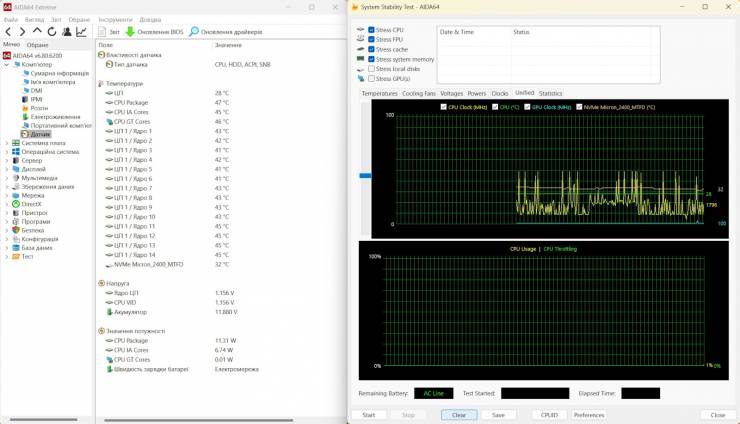
Task: Enable the Stress GPU(s) checkbox
Action: (x=371, y=79)
